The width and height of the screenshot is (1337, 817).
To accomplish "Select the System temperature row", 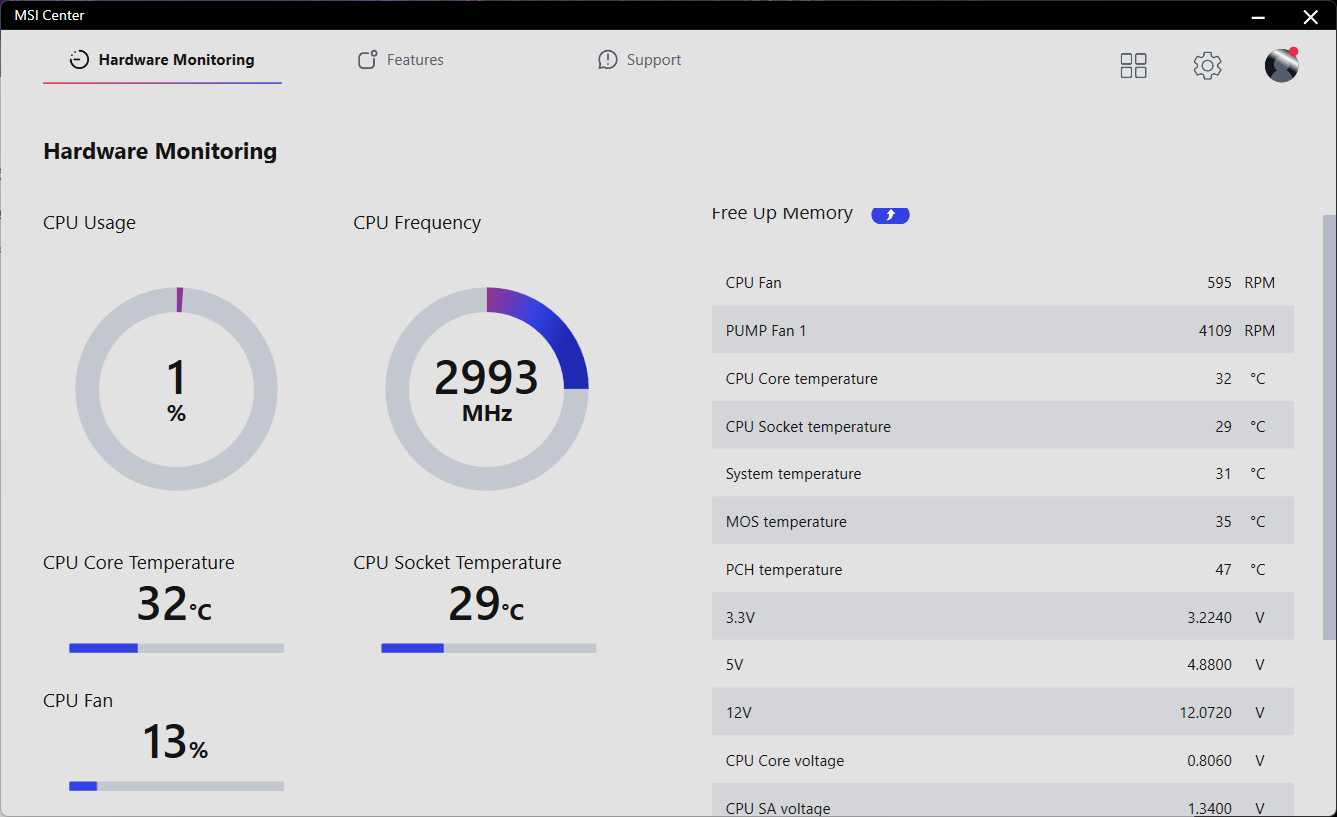I will pyautogui.click(x=1003, y=474).
